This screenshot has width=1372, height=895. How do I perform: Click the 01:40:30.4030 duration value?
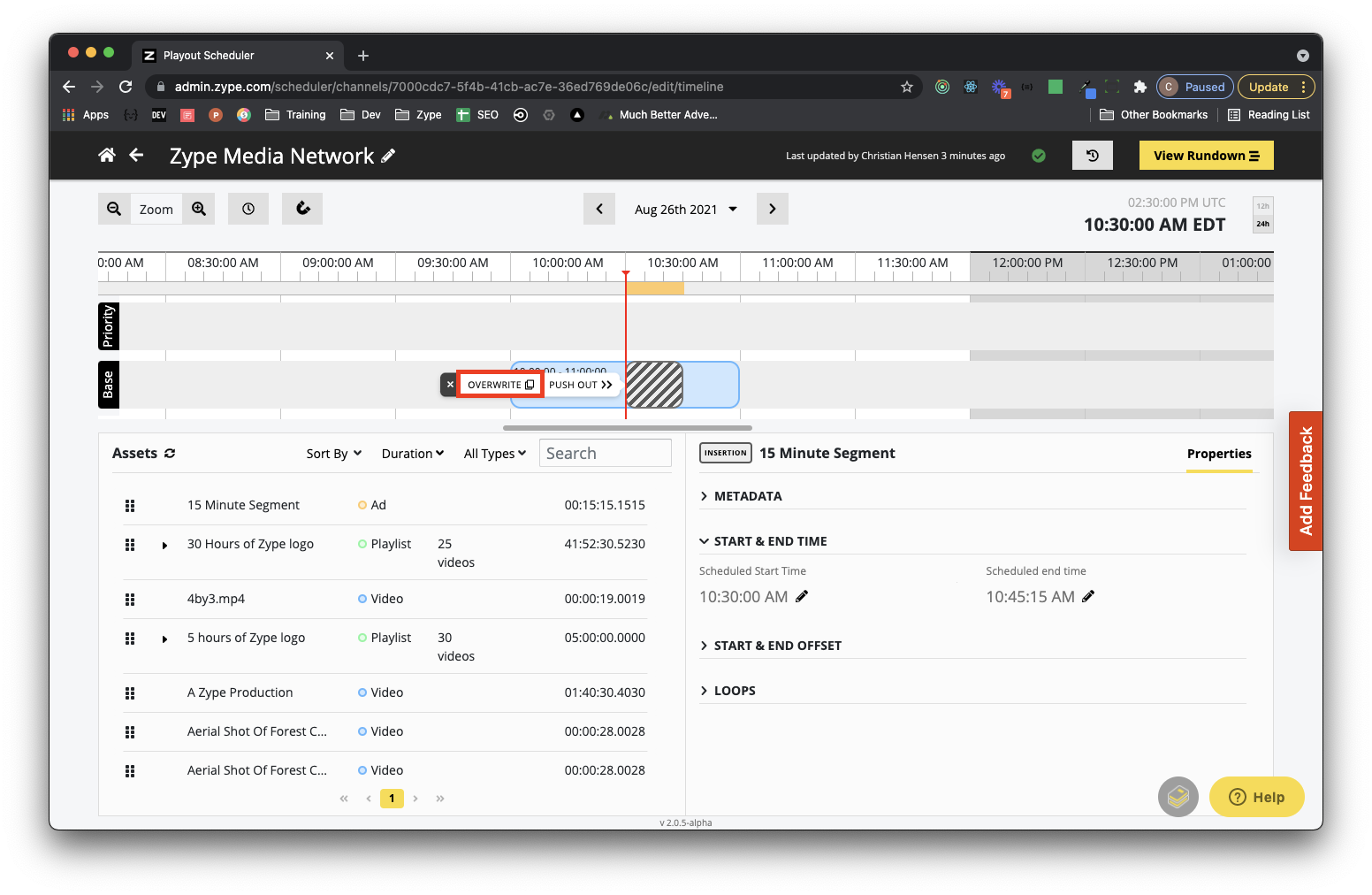point(605,692)
